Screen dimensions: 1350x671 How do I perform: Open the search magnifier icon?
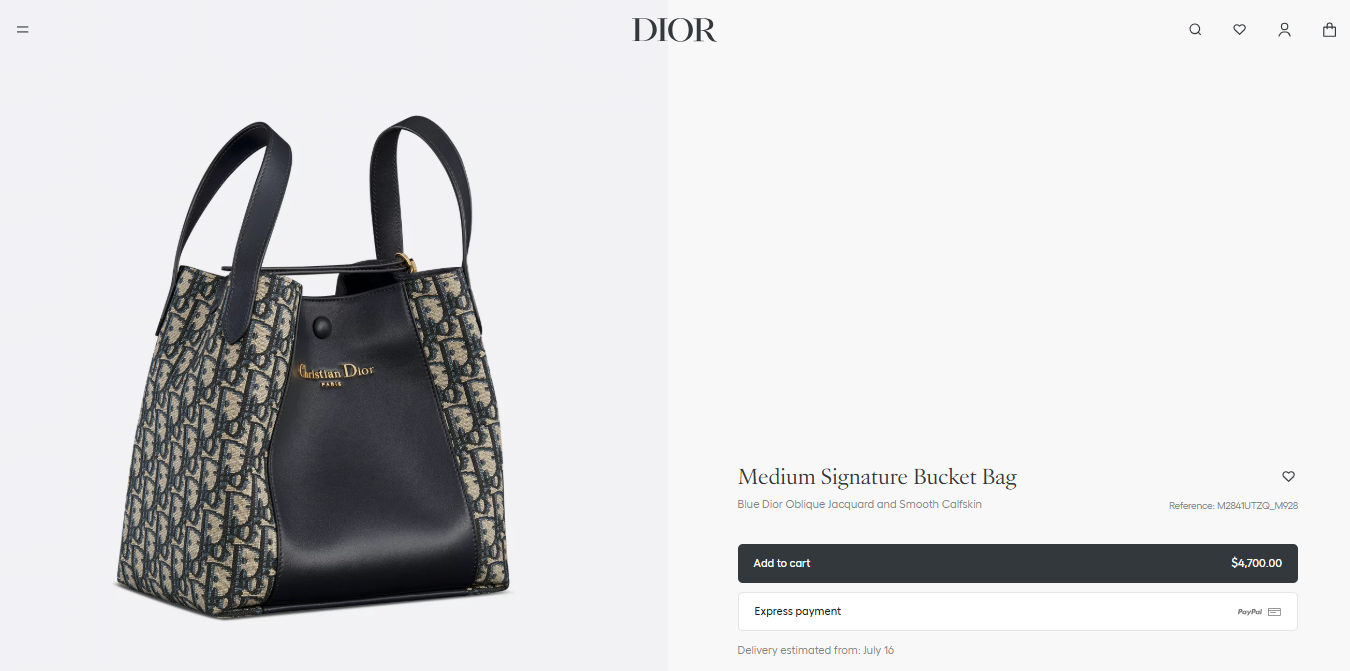1195,30
